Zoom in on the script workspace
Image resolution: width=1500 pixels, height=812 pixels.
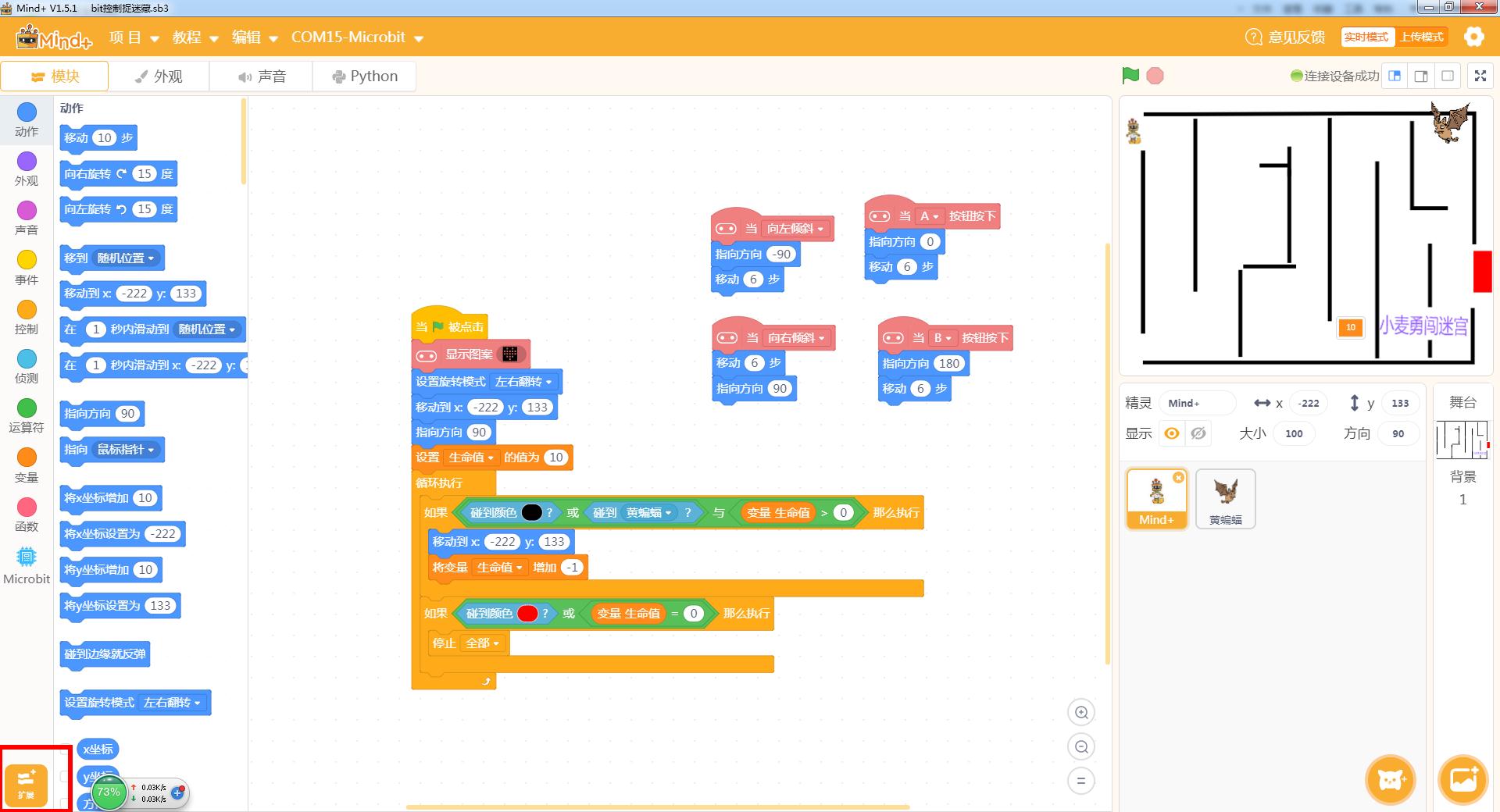[1081, 712]
